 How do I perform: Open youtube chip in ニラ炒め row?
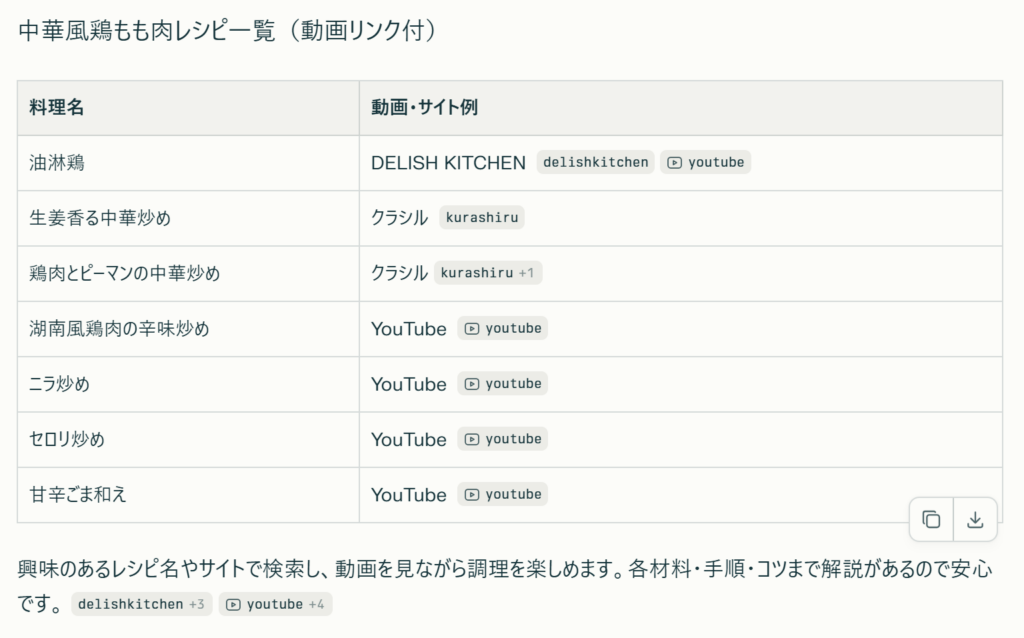[x=503, y=384]
